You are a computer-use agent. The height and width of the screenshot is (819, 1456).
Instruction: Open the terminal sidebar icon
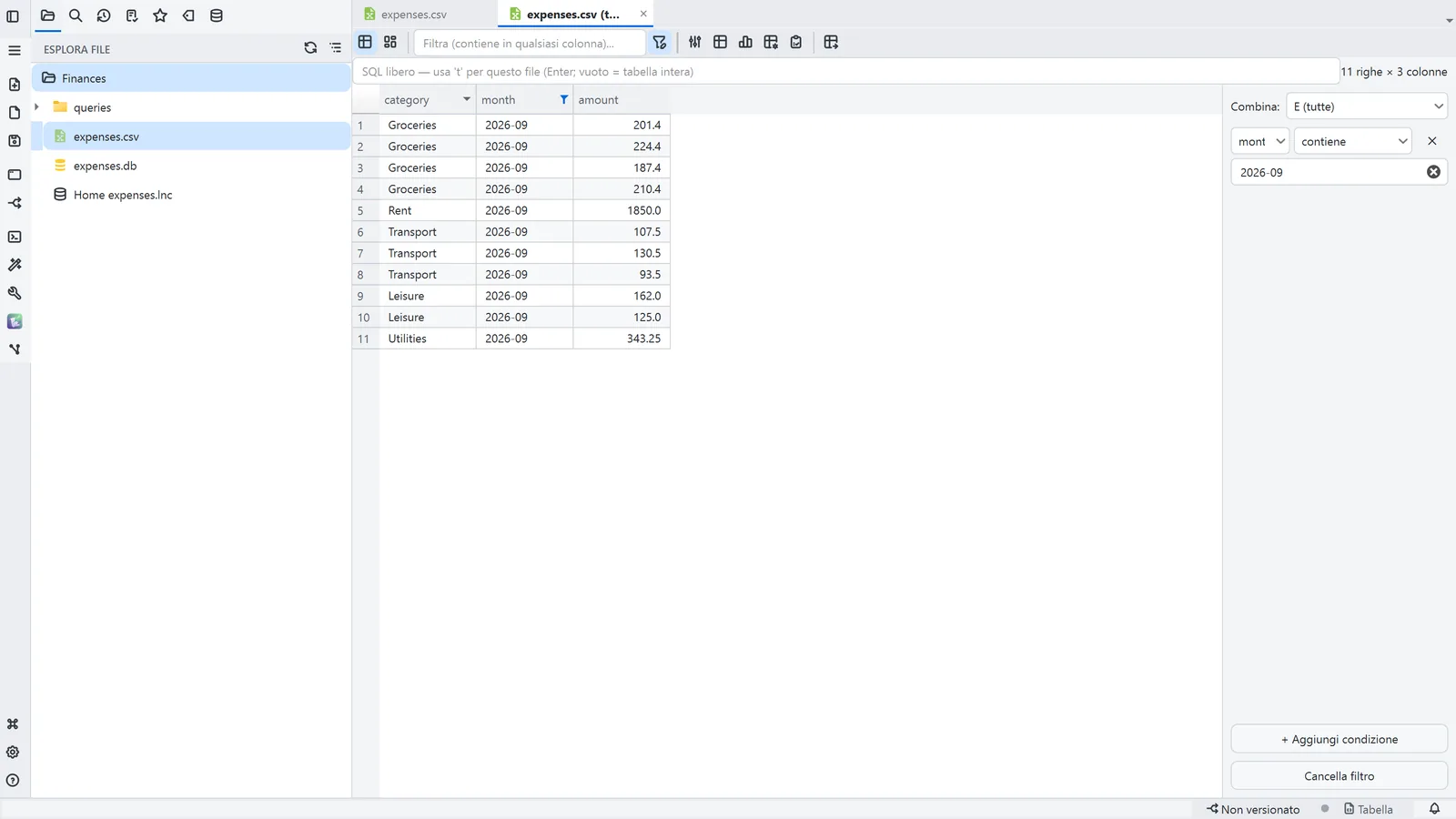click(15, 237)
